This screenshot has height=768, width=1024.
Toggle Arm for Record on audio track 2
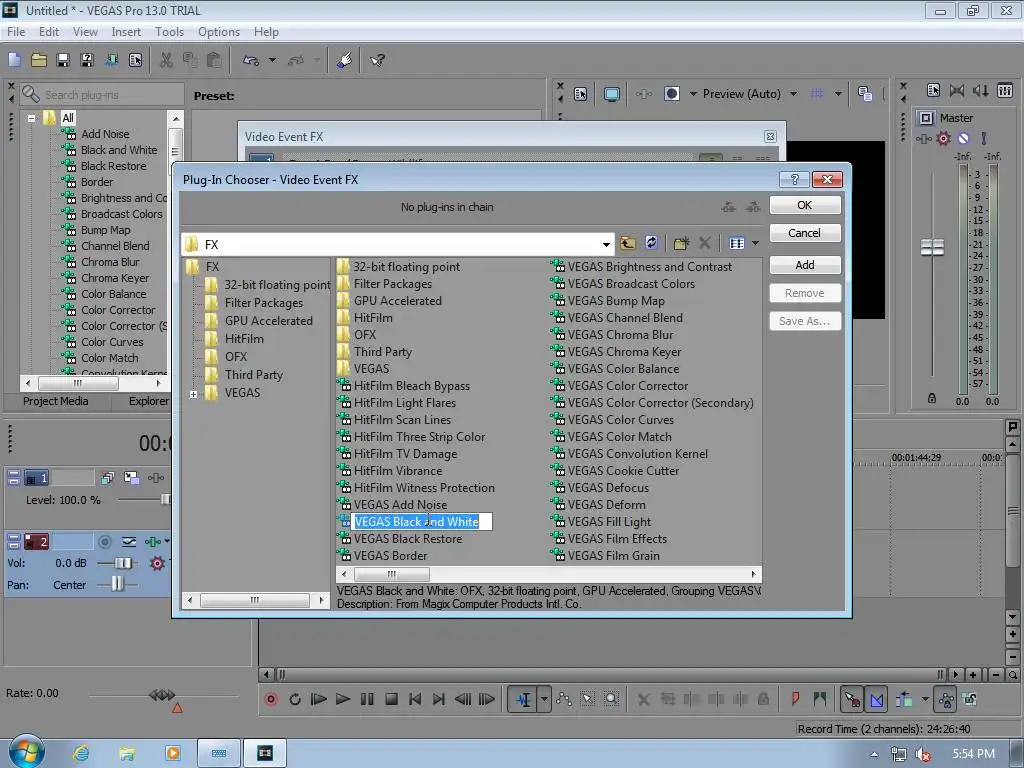(x=104, y=541)
